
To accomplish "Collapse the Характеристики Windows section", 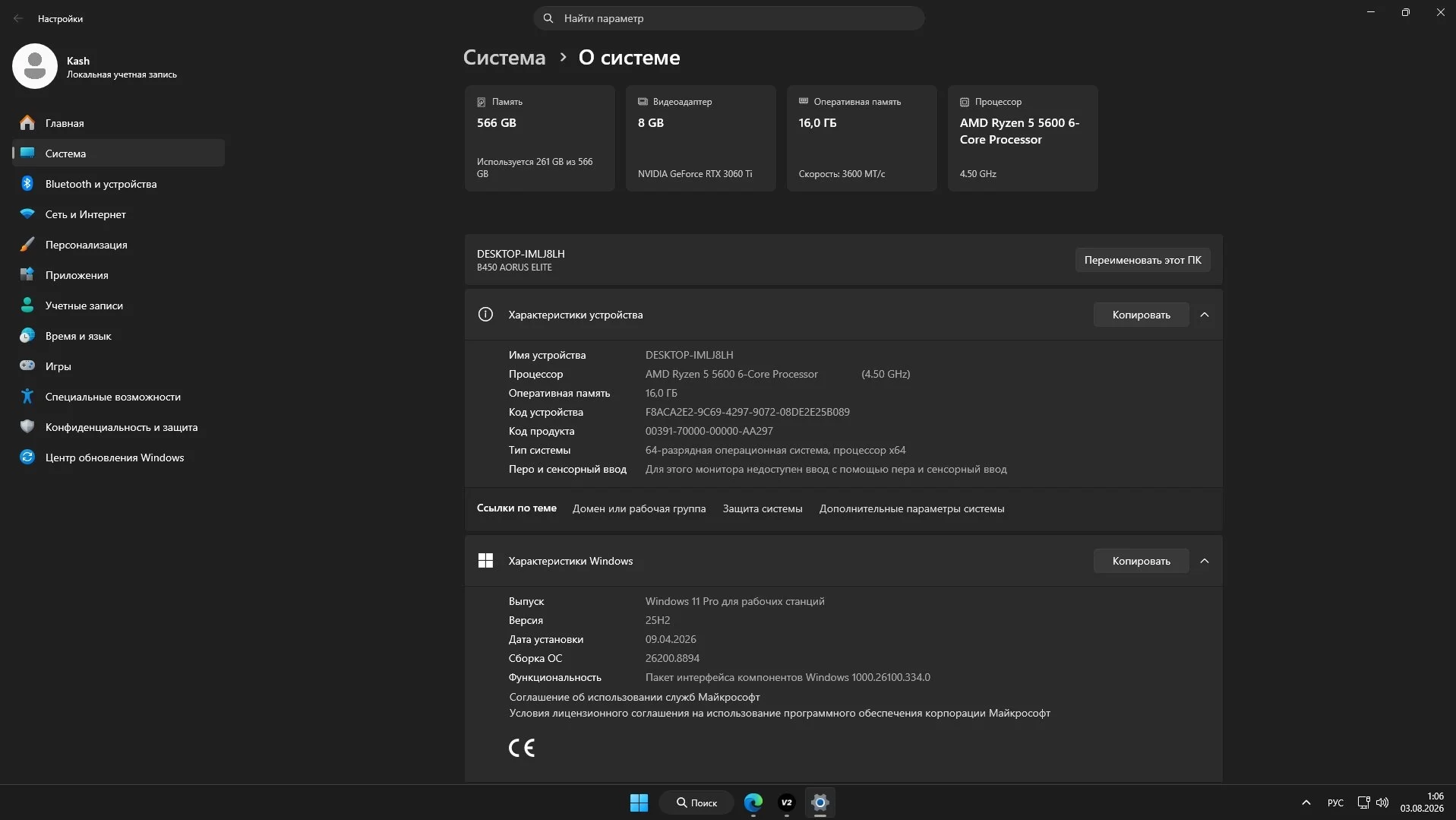I will [x=1205, y=561].
